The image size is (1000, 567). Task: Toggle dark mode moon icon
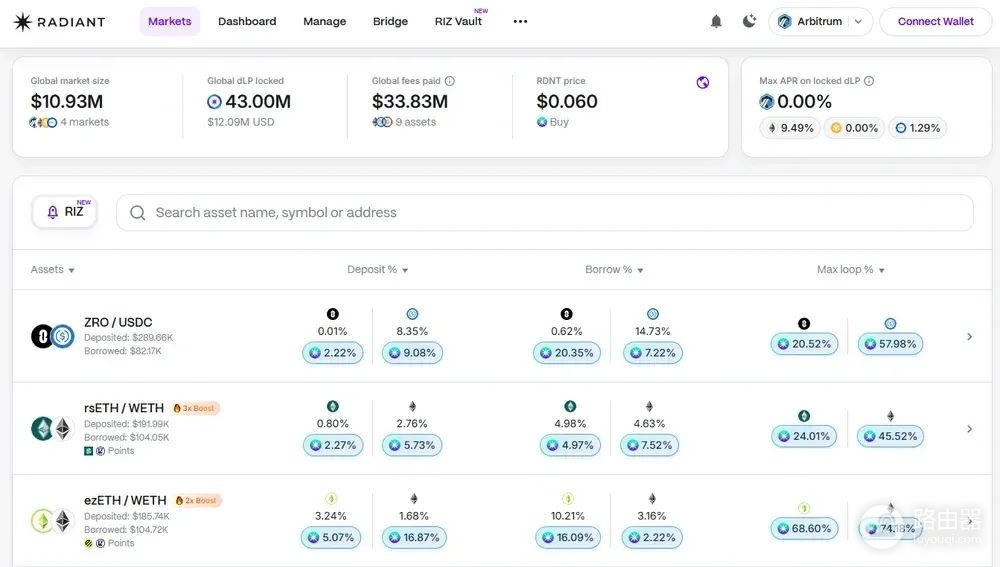click(749, 21)
